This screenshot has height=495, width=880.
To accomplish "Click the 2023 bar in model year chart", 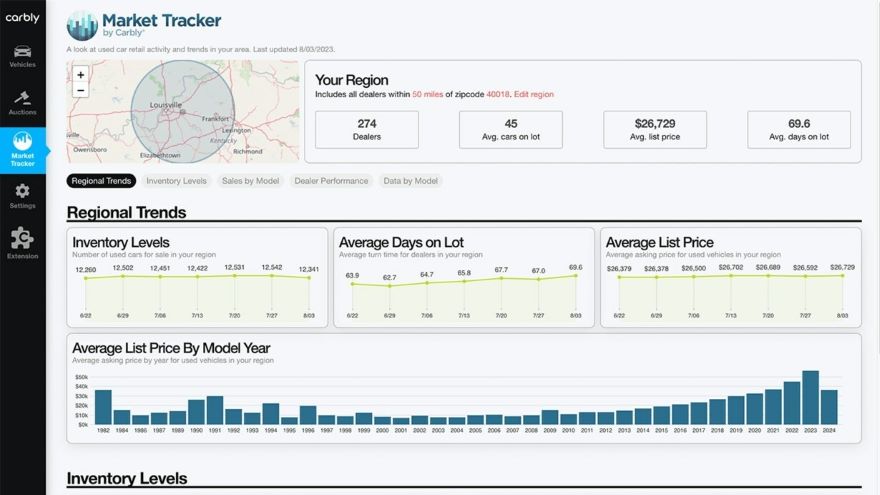I will 810,398.
